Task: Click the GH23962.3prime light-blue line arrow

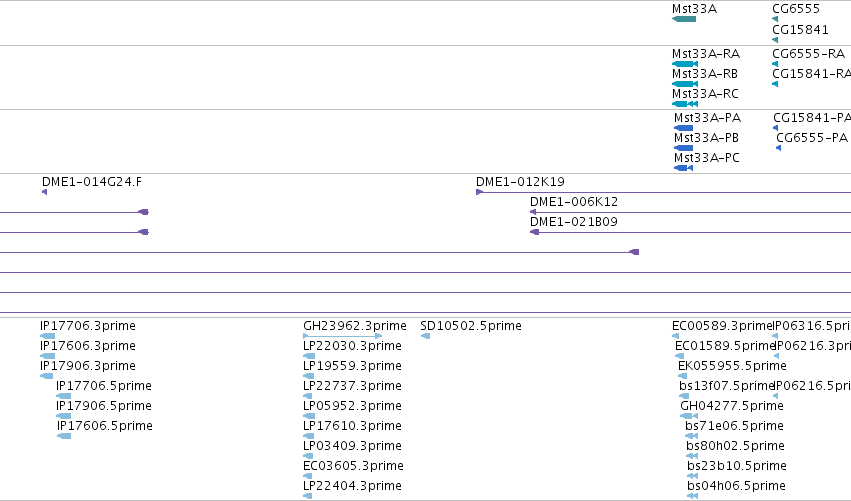Action: [x=342, y=336]
